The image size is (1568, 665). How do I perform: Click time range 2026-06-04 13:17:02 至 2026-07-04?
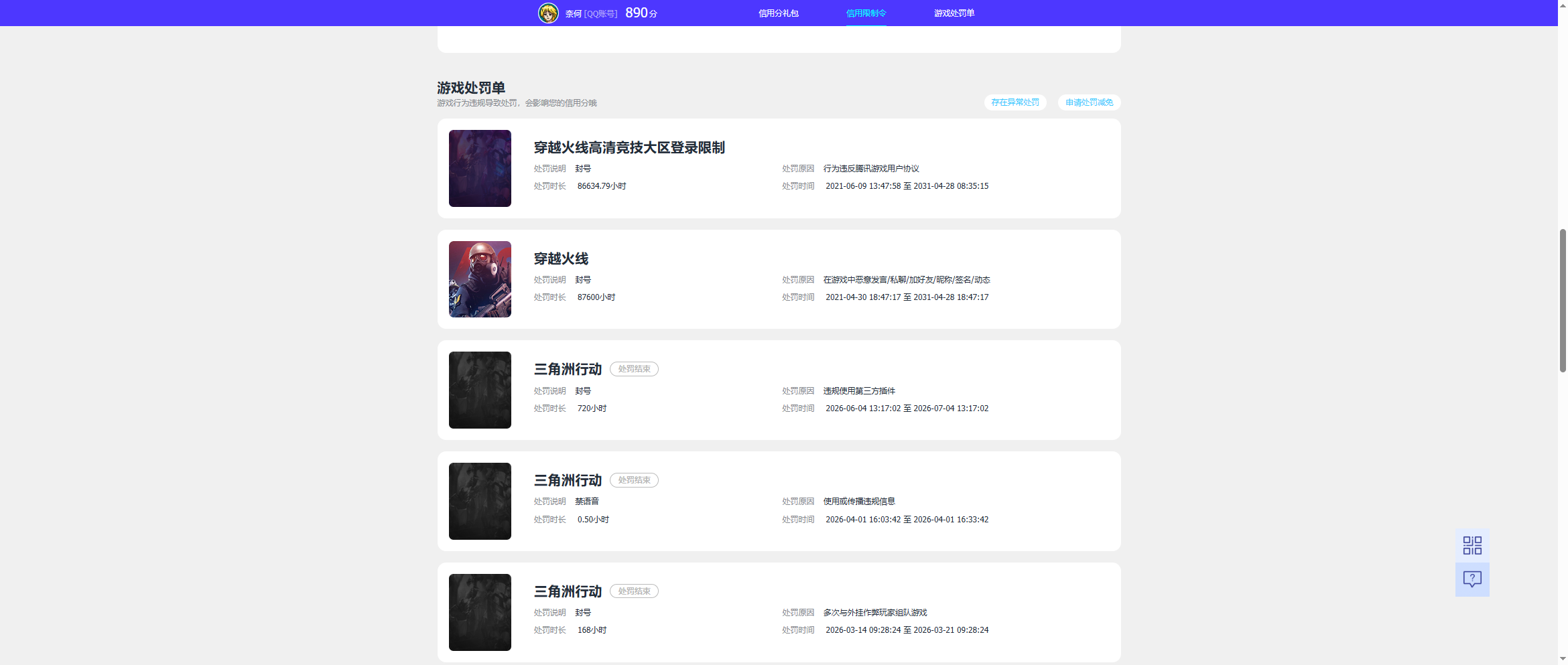click(x=907, y=409)
